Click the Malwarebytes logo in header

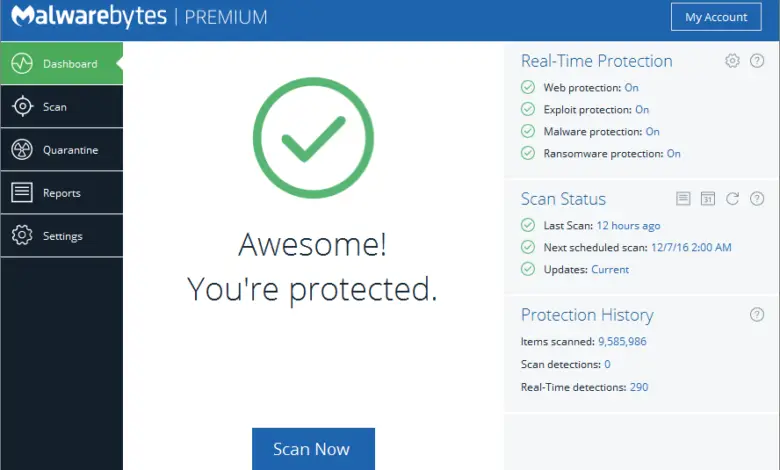click(x=86, y=17)
